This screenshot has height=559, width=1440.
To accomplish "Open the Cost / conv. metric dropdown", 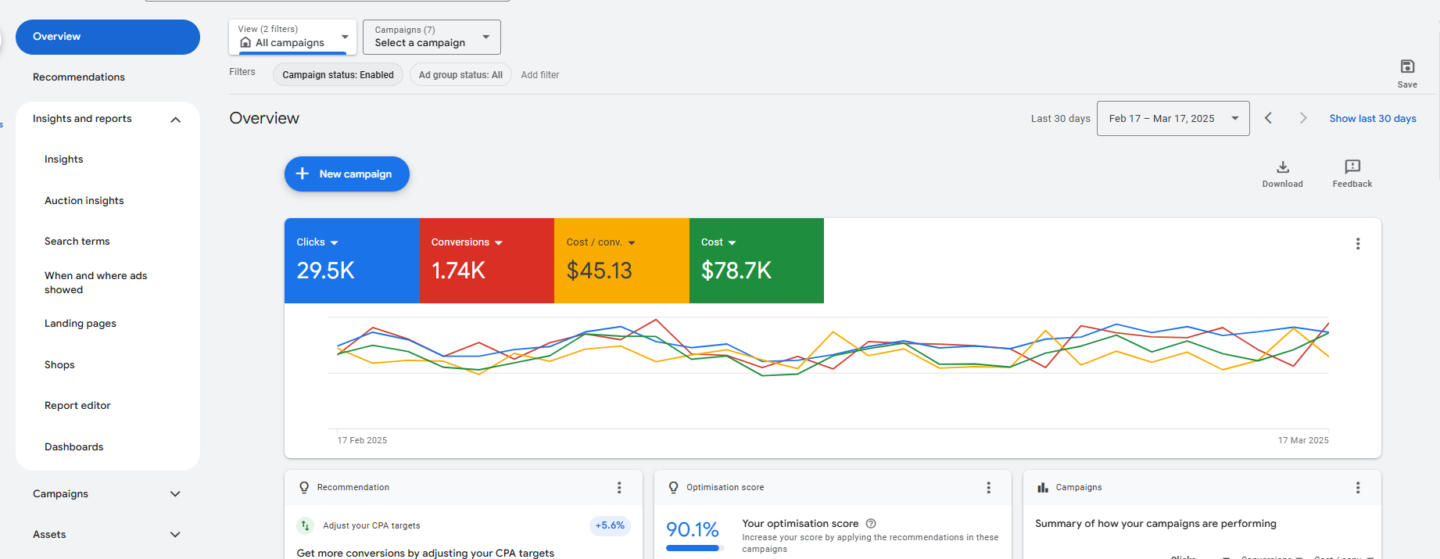I will (x=633, y=243).
